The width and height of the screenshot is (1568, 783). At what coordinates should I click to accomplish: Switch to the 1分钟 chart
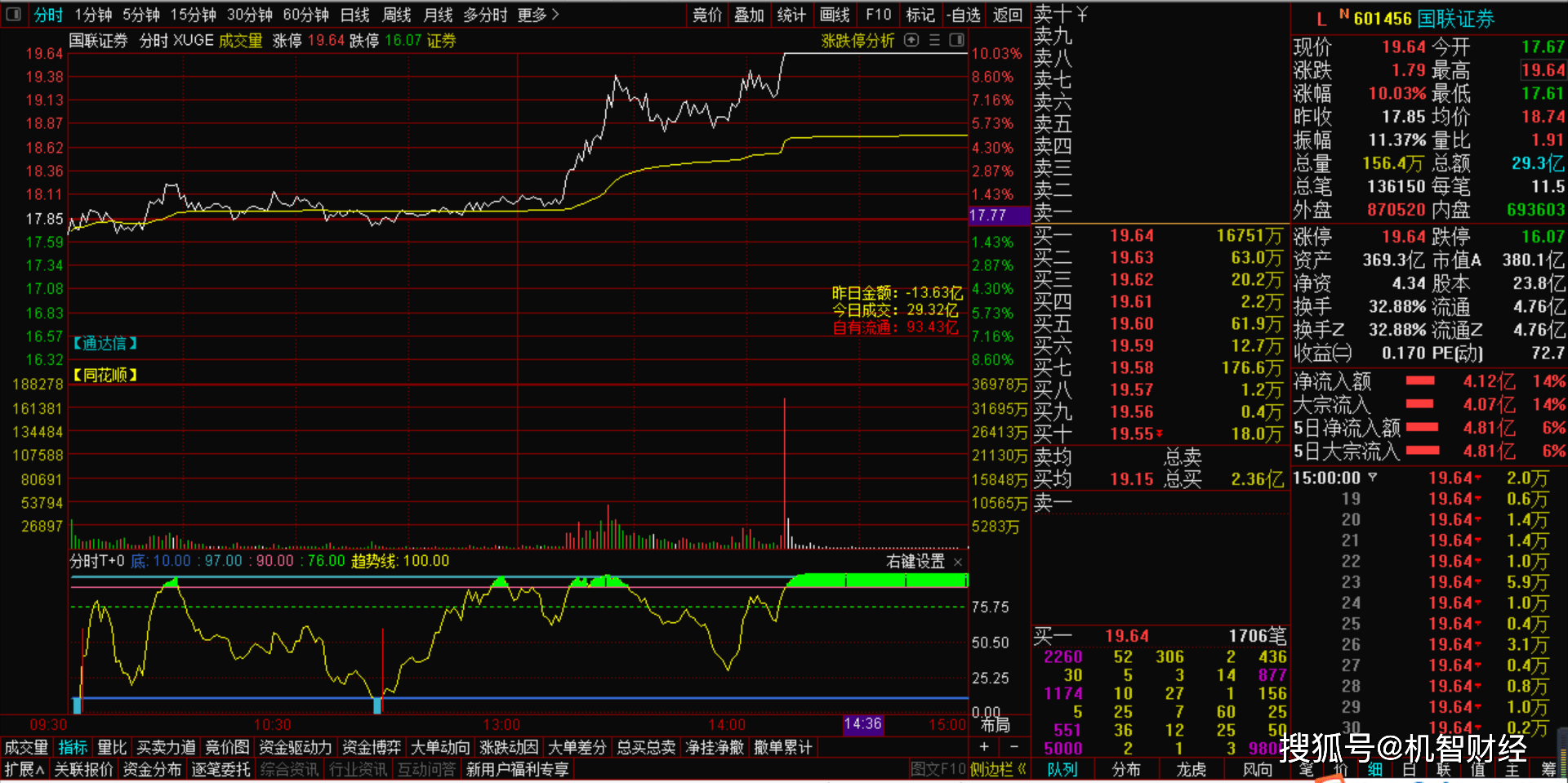[x=93, y=15]
